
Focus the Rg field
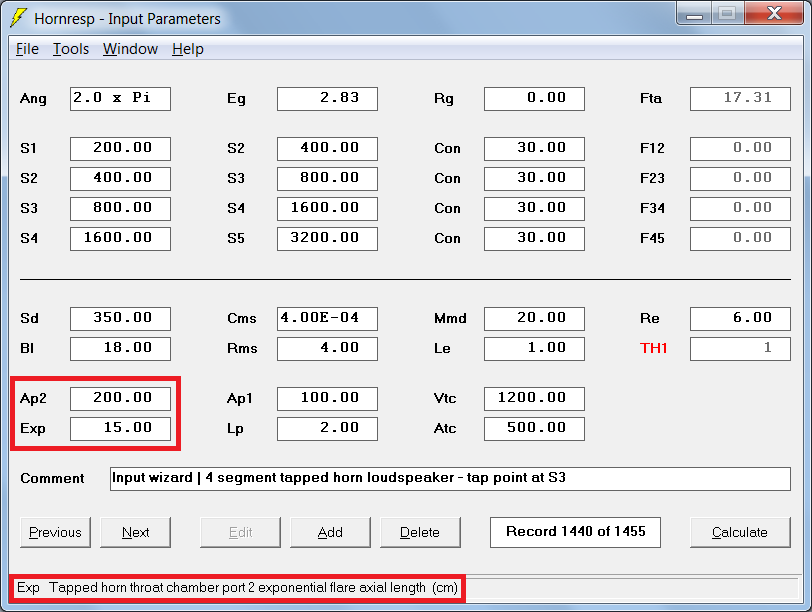pos(534,99)
